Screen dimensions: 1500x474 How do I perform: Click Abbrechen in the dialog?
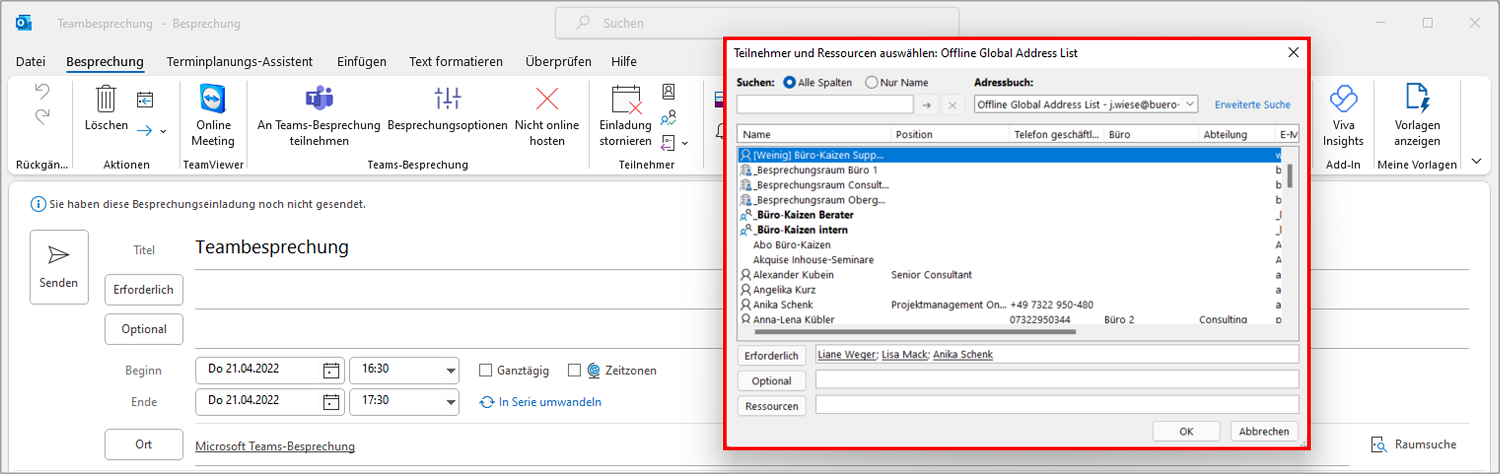coord(1265,431)
